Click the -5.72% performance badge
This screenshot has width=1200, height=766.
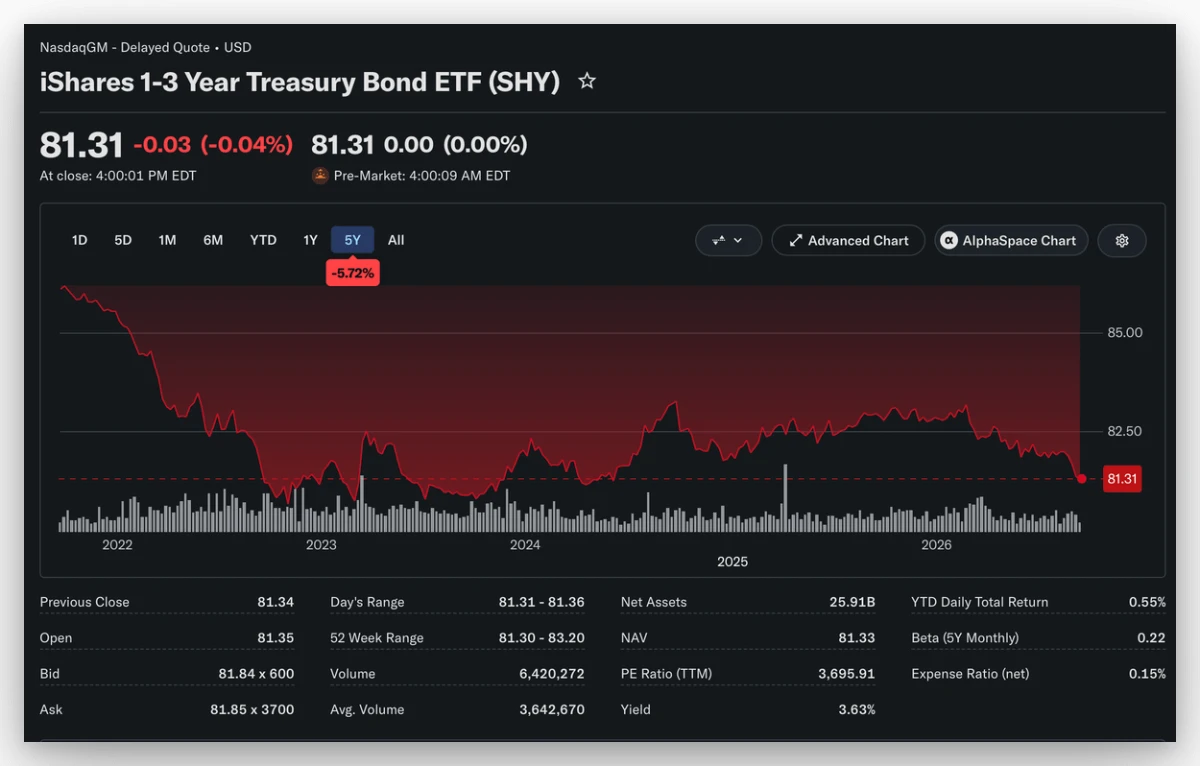tap(353, 272)
